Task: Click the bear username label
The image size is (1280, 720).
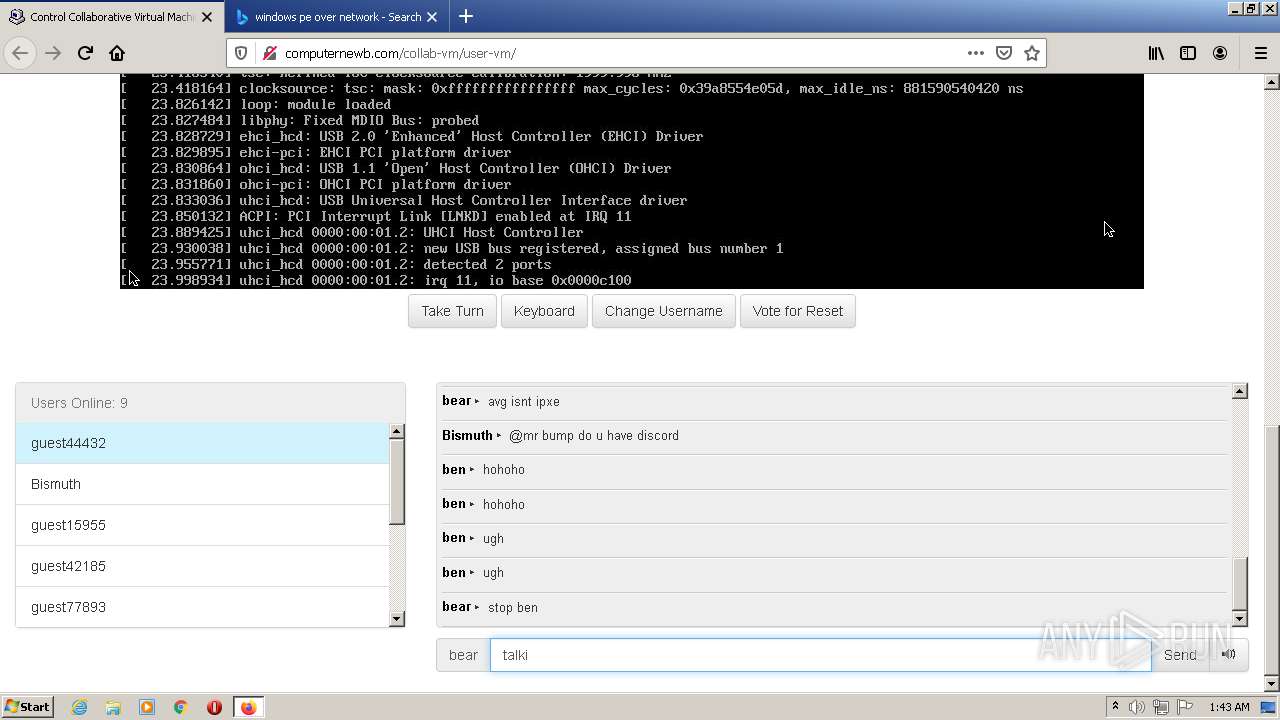Action: pos(463,655)
